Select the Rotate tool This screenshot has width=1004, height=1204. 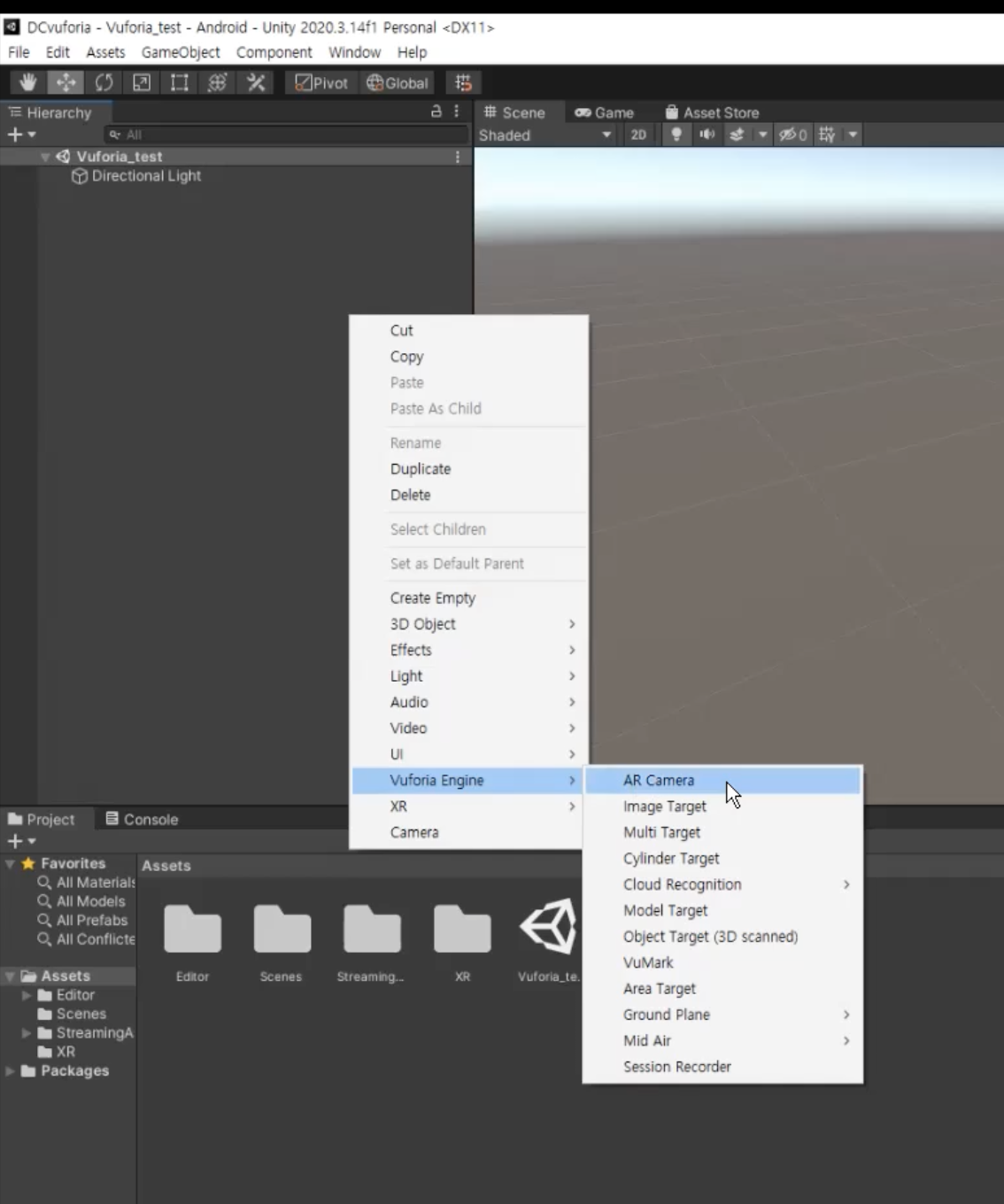click(104, 82)
